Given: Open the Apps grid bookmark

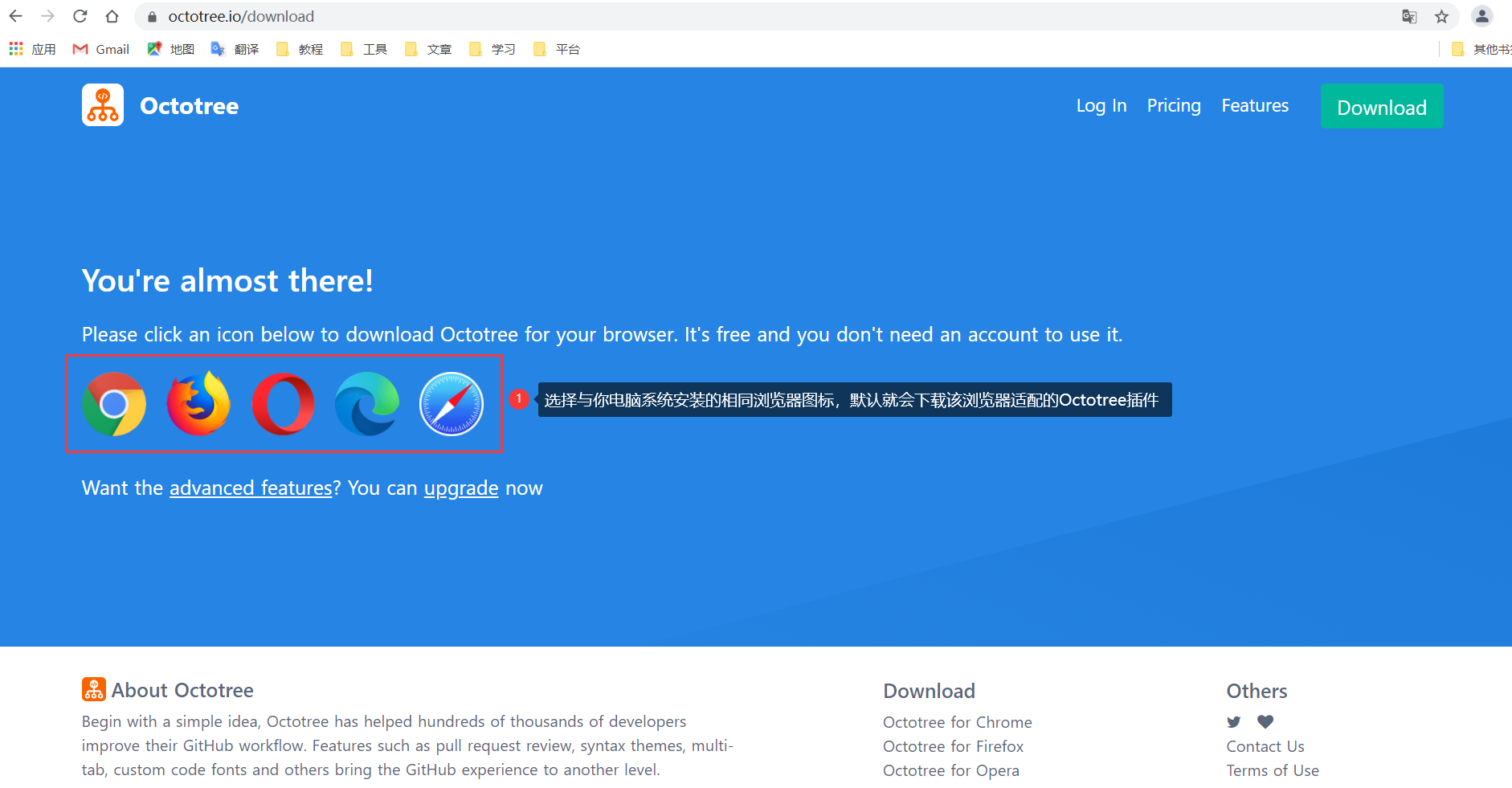Looking at the screenshot, I should click(x=32, y=49).
